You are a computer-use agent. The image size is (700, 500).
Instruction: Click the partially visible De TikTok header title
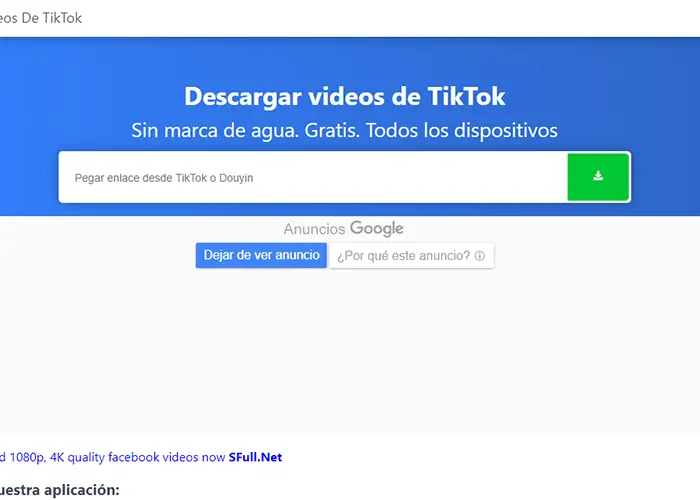[x=41, y=18]
